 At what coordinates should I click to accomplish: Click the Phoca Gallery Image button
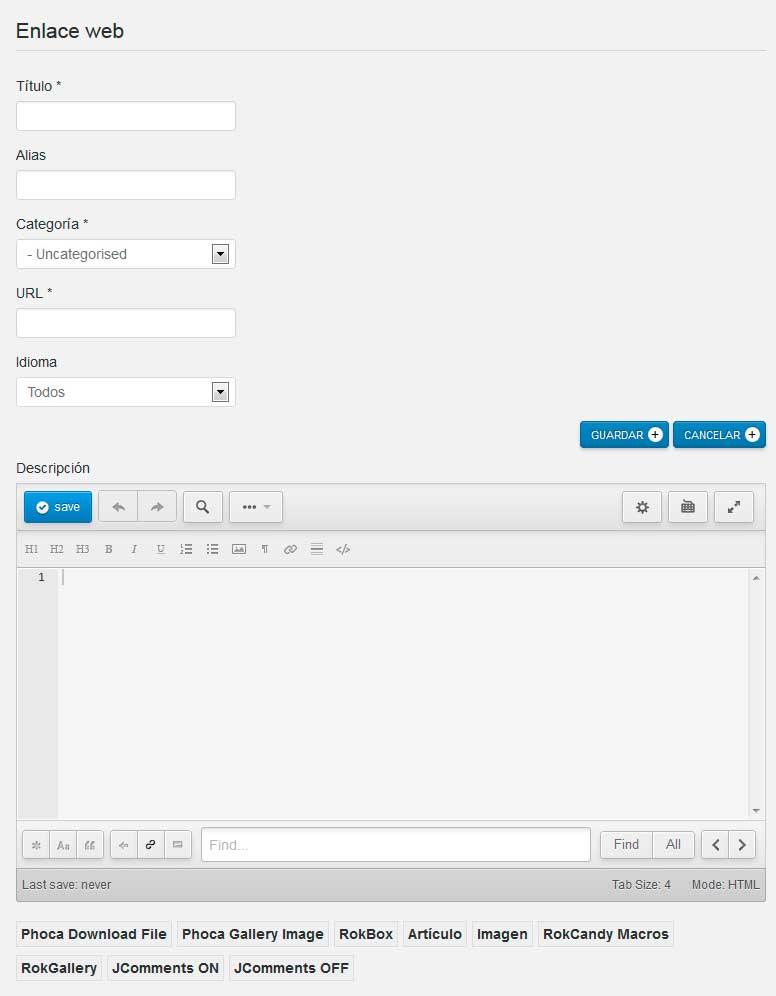[x=253, y=934]
